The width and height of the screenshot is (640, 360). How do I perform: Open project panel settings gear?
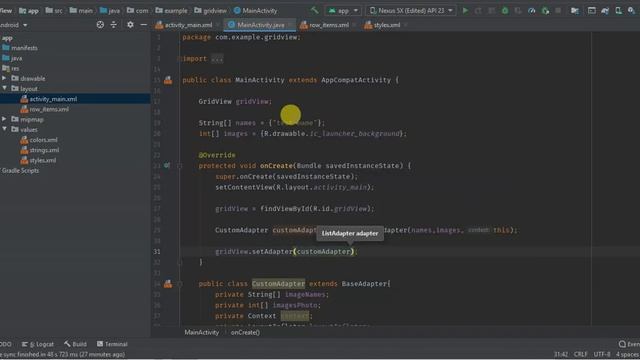pos(130,25)
